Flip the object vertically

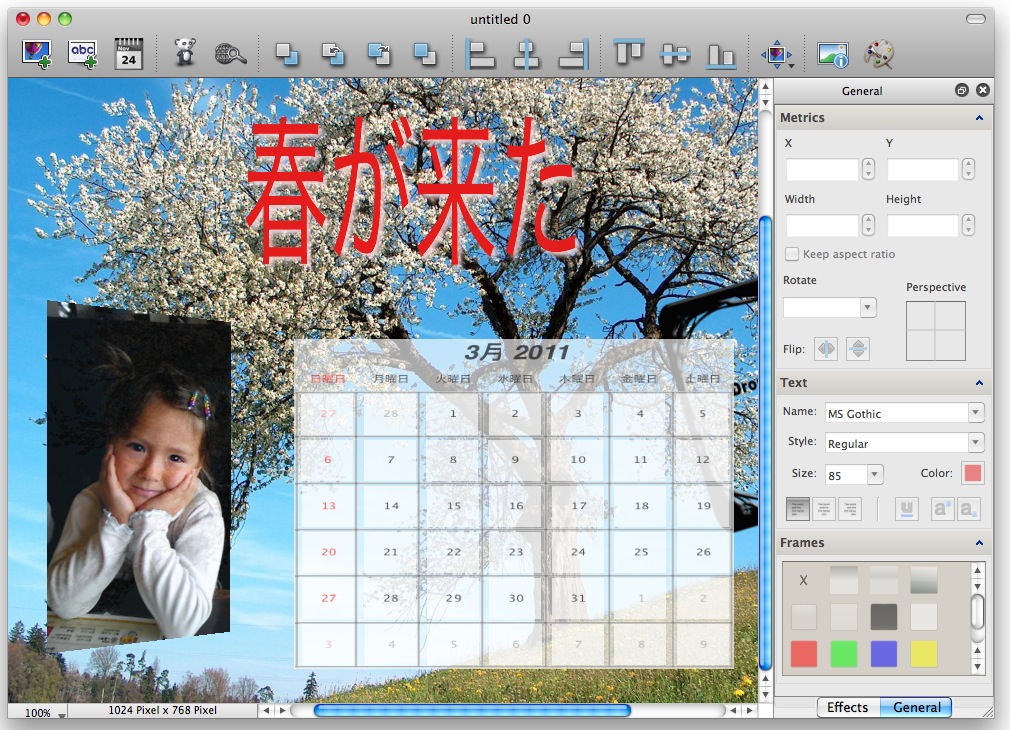pyautogui.click(x=857, y=349)
